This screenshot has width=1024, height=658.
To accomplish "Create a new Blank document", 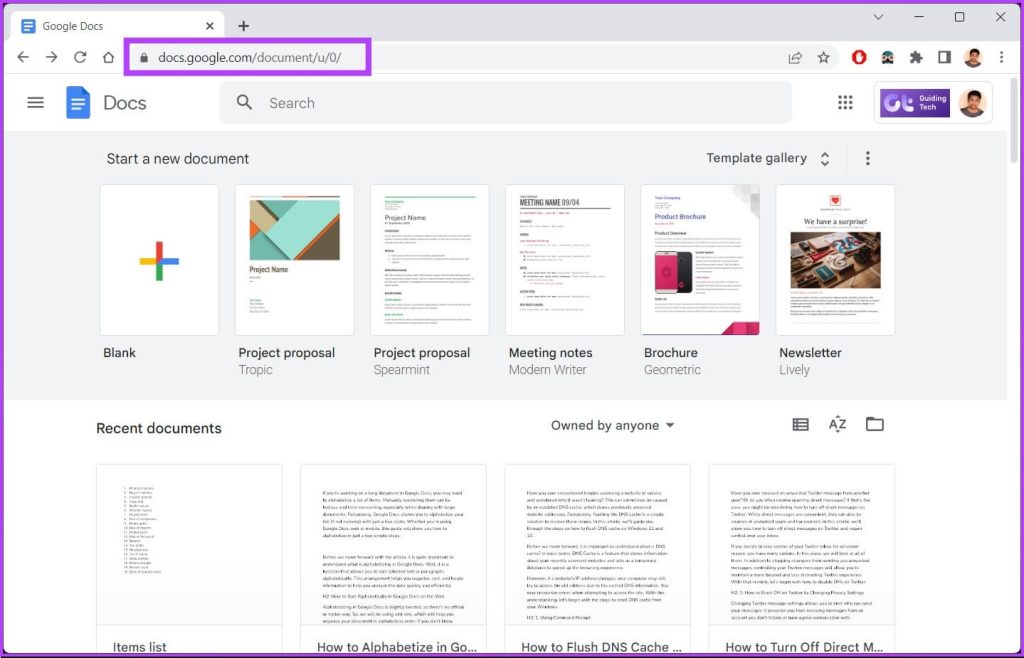I will 159,259.
